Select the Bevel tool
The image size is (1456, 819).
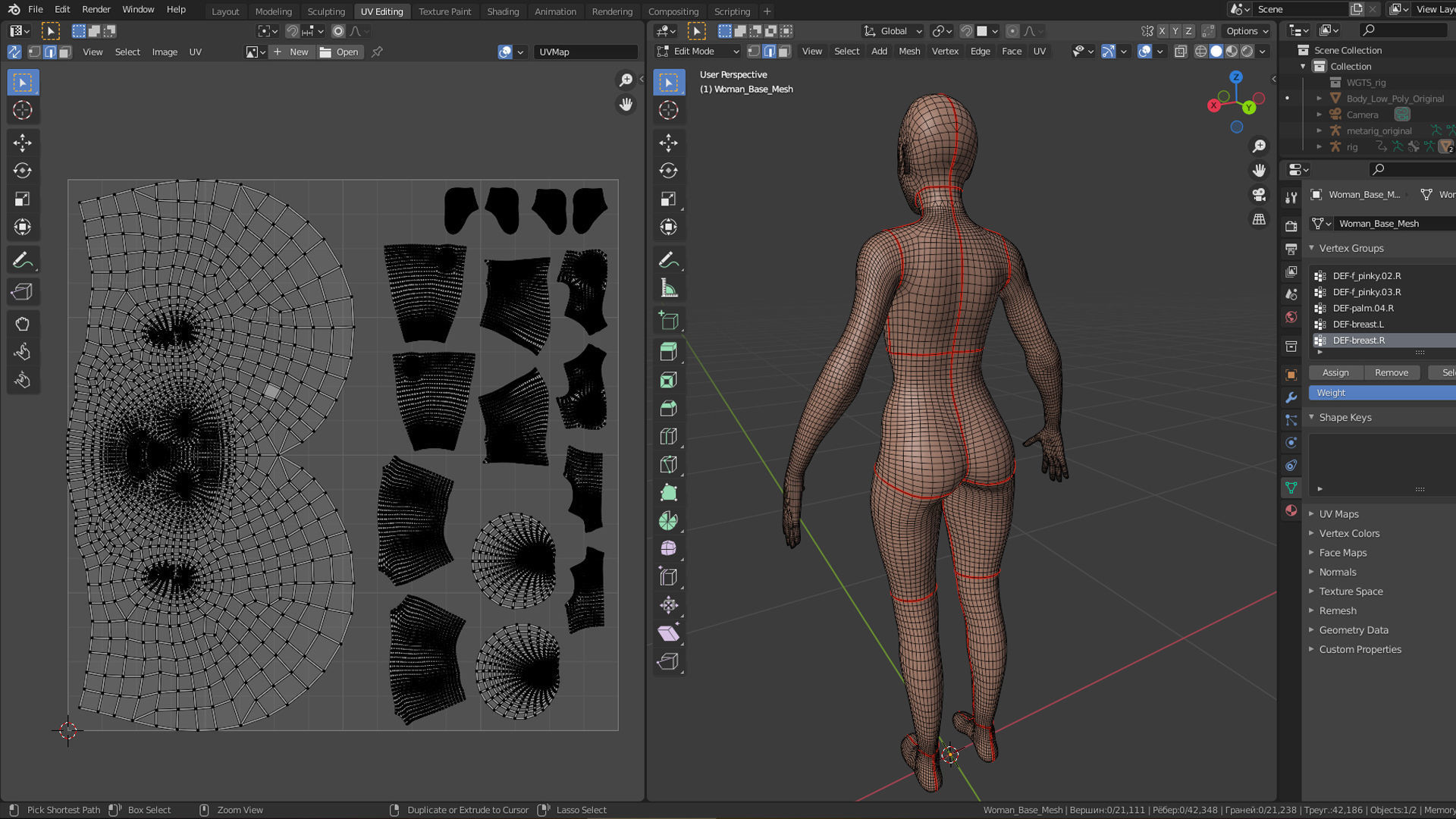[x=669, y=408]
